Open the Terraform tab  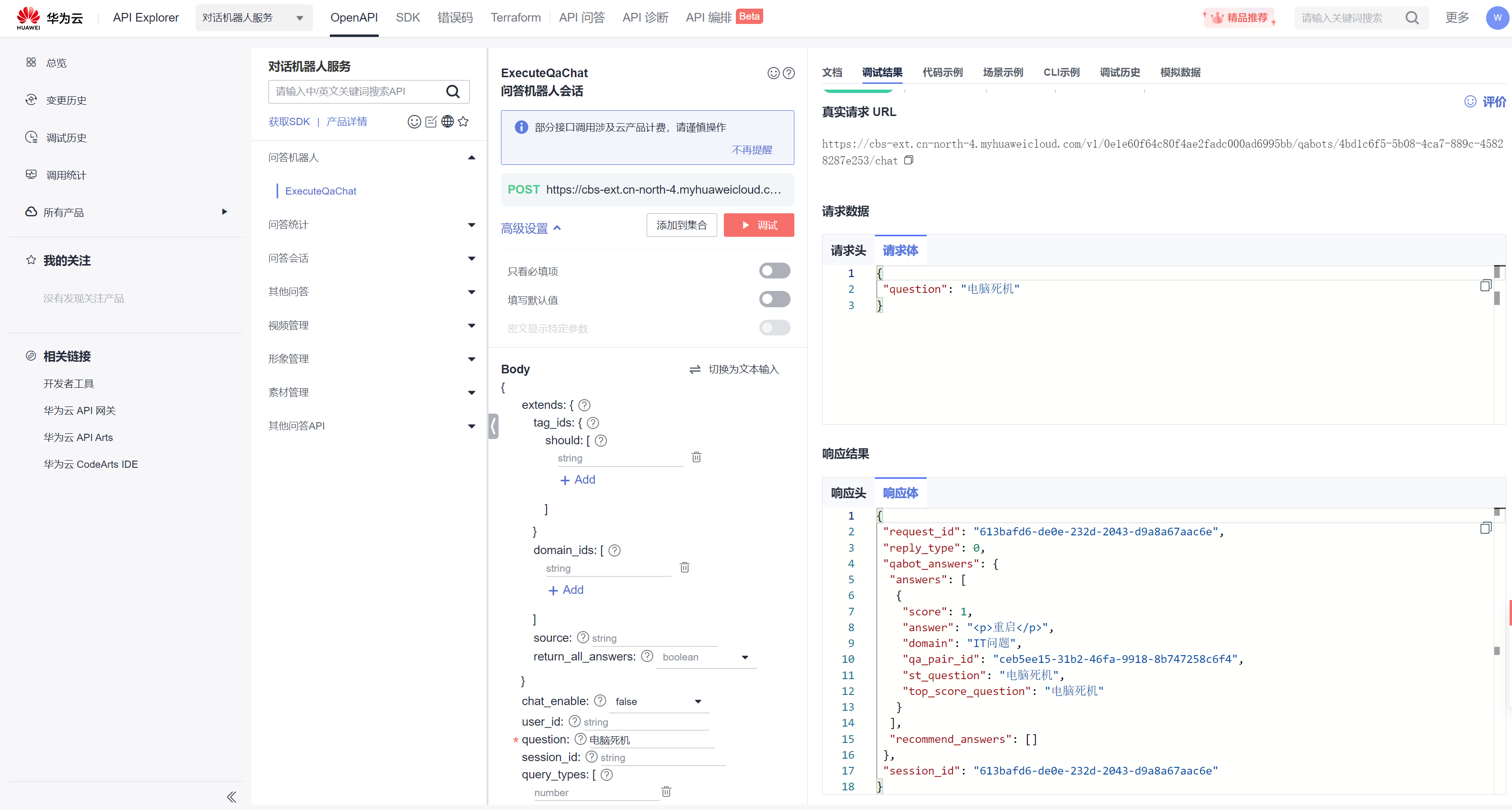click(515, 18)
